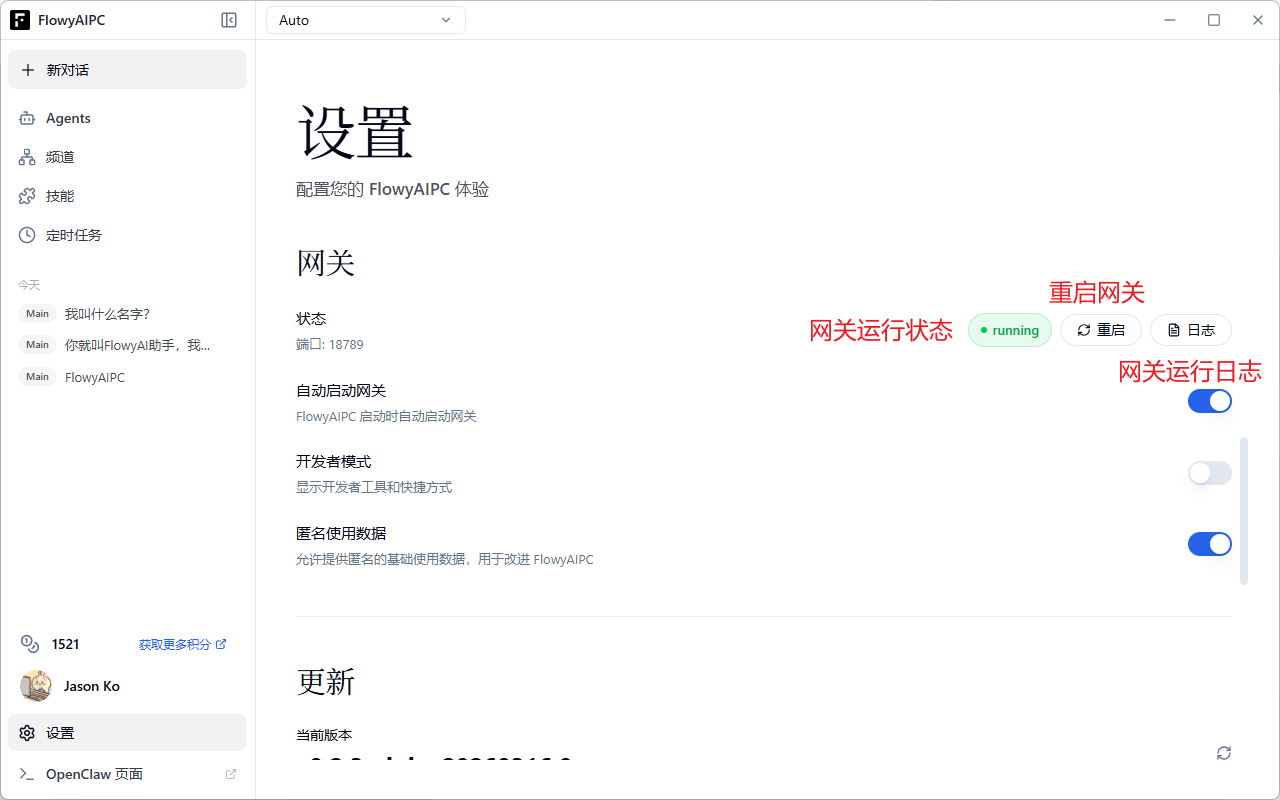
Task: Collapse the sidebar with the panel icon
Action: point(229,19)
